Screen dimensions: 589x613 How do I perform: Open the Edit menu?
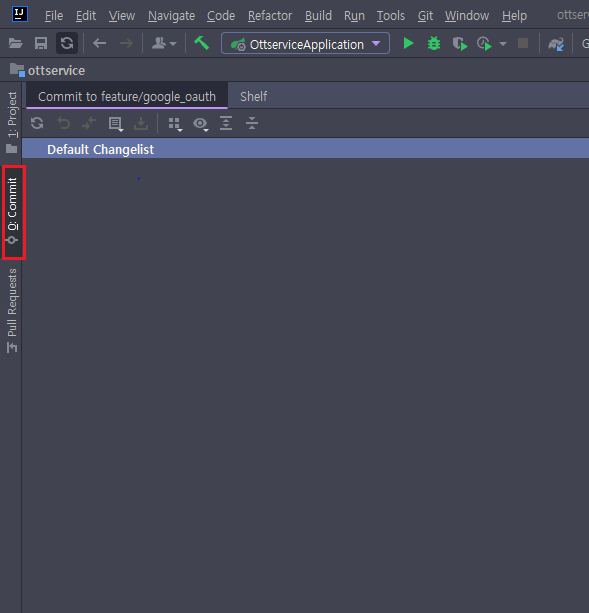tap(86, 16)
